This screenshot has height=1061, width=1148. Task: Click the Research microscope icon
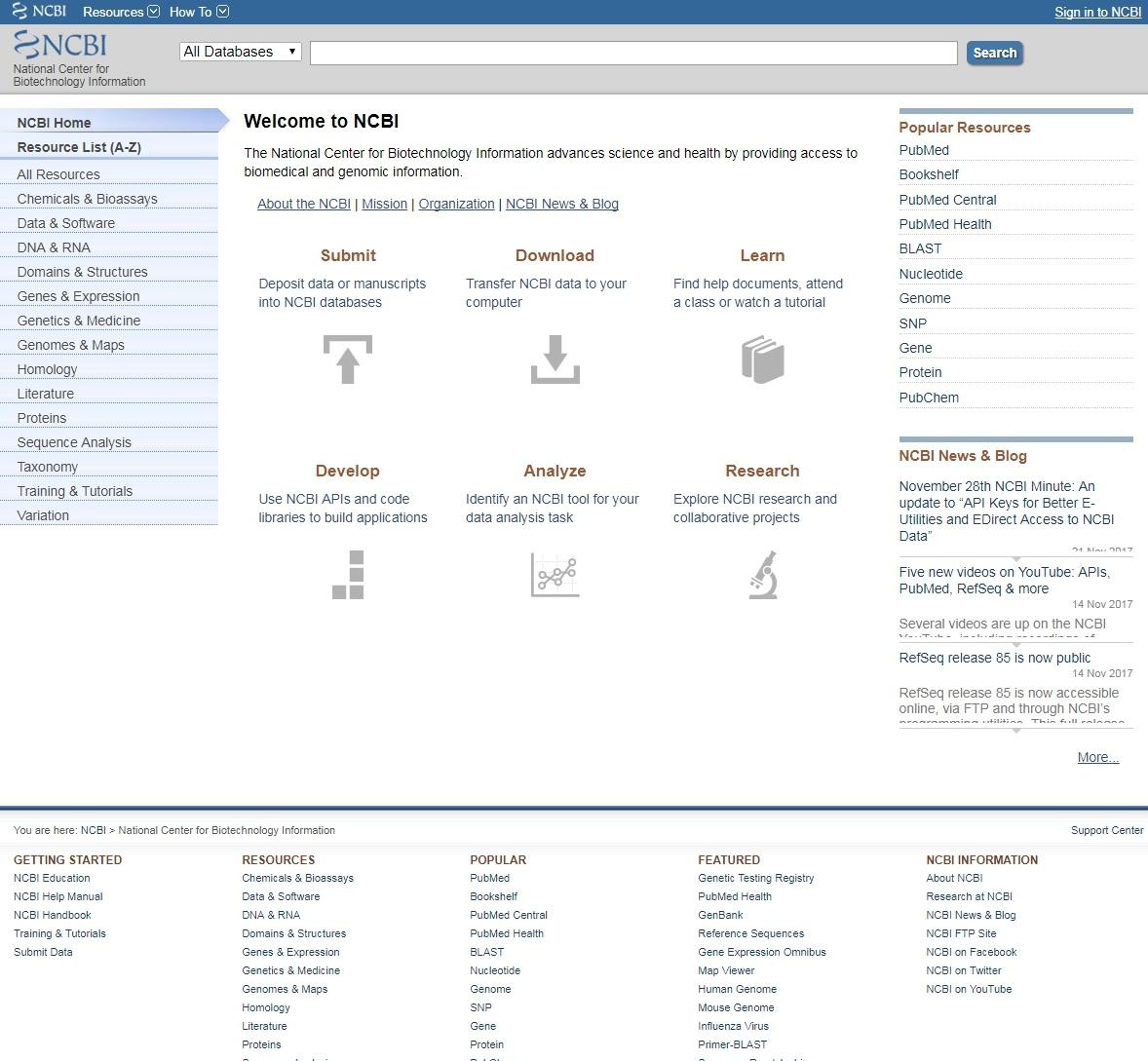point(763,575)
